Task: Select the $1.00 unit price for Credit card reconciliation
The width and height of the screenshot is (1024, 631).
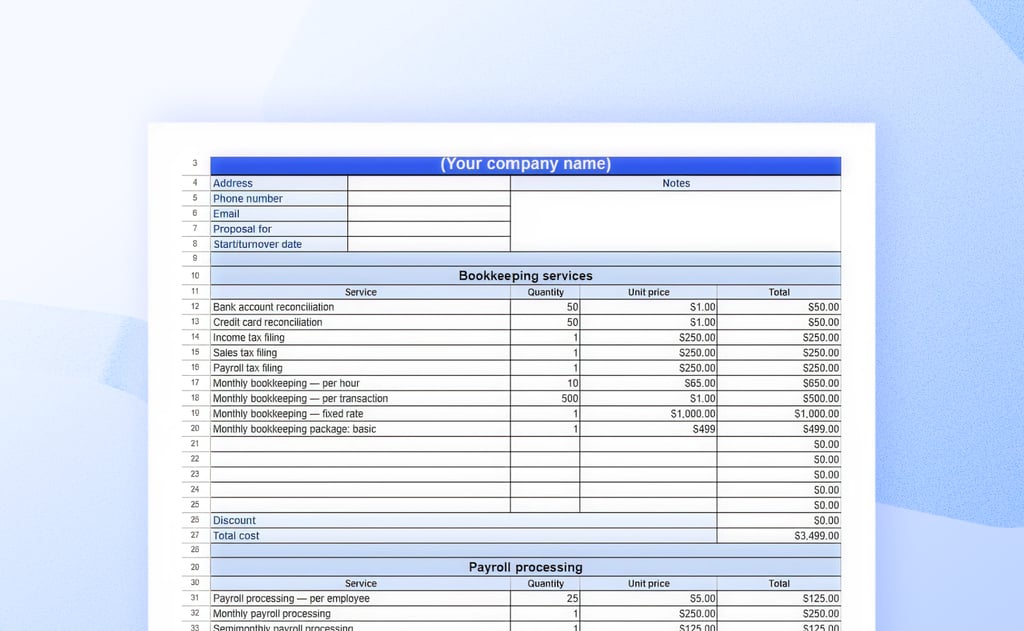Action: coord(648,322)
